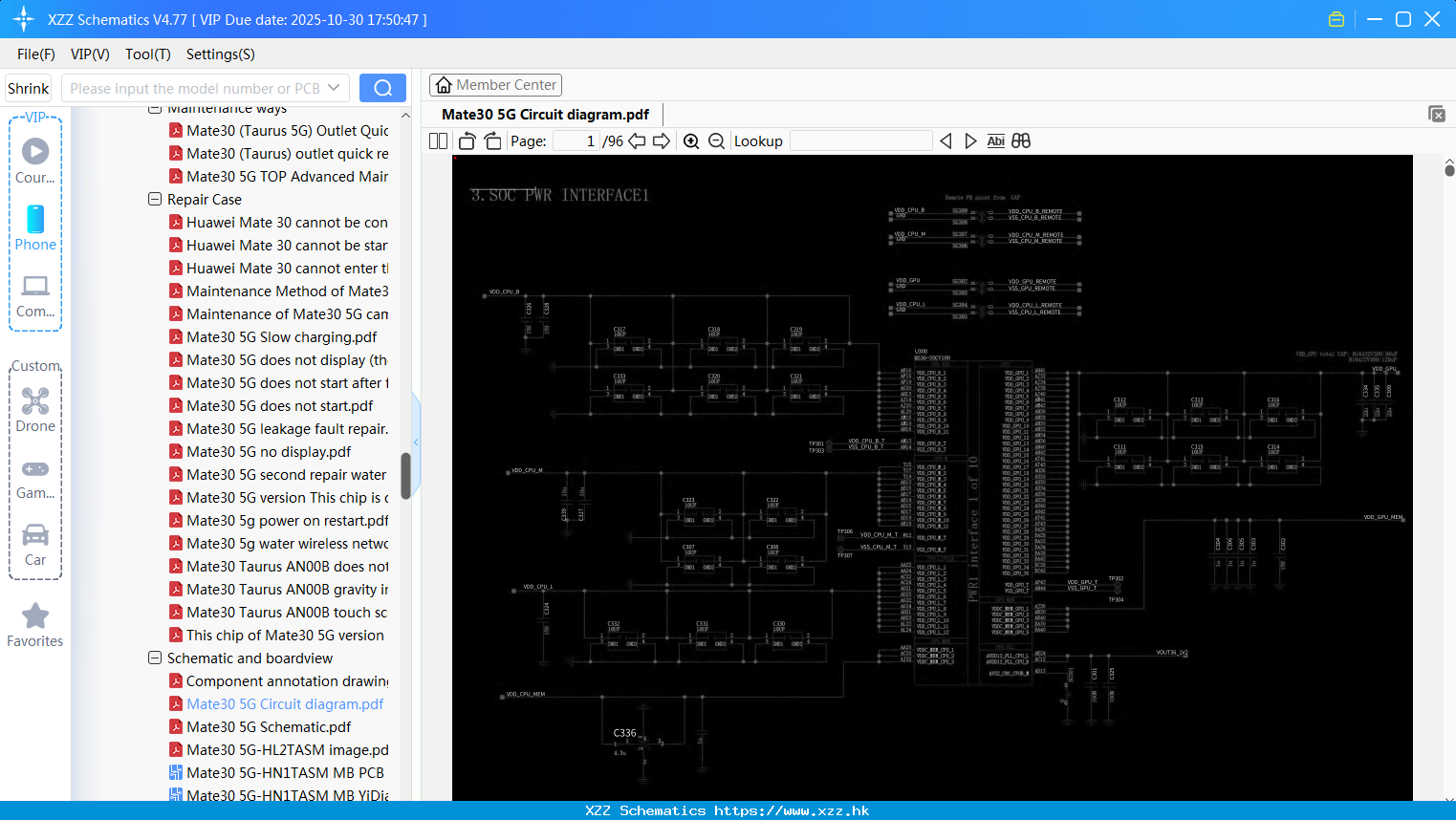The image size is (1456, 820).
Task: Select the Computer category icon
Action: pyautogui.click(x=35, y=296)
